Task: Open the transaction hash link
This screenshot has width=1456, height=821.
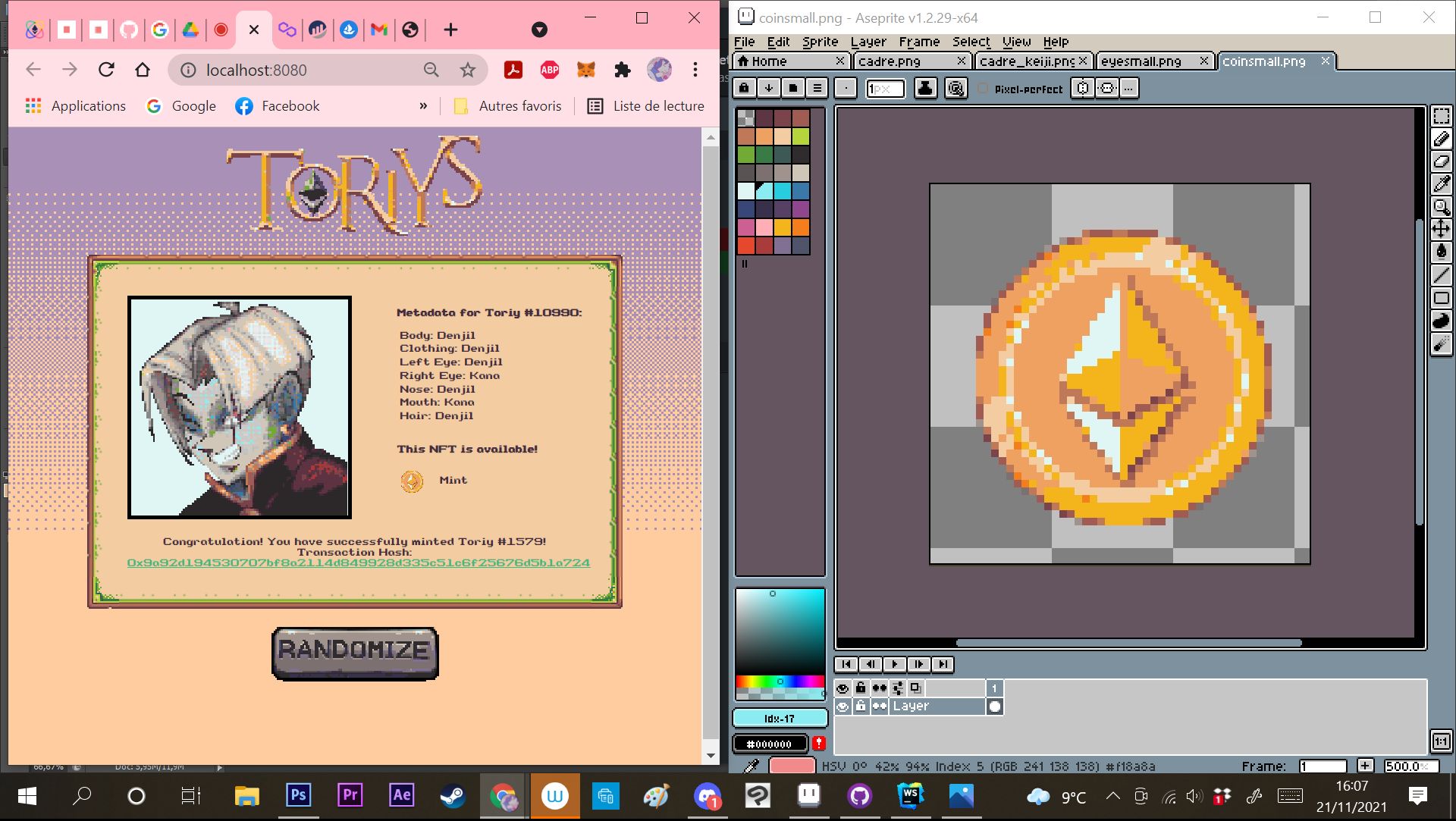Action: point(358,562)
